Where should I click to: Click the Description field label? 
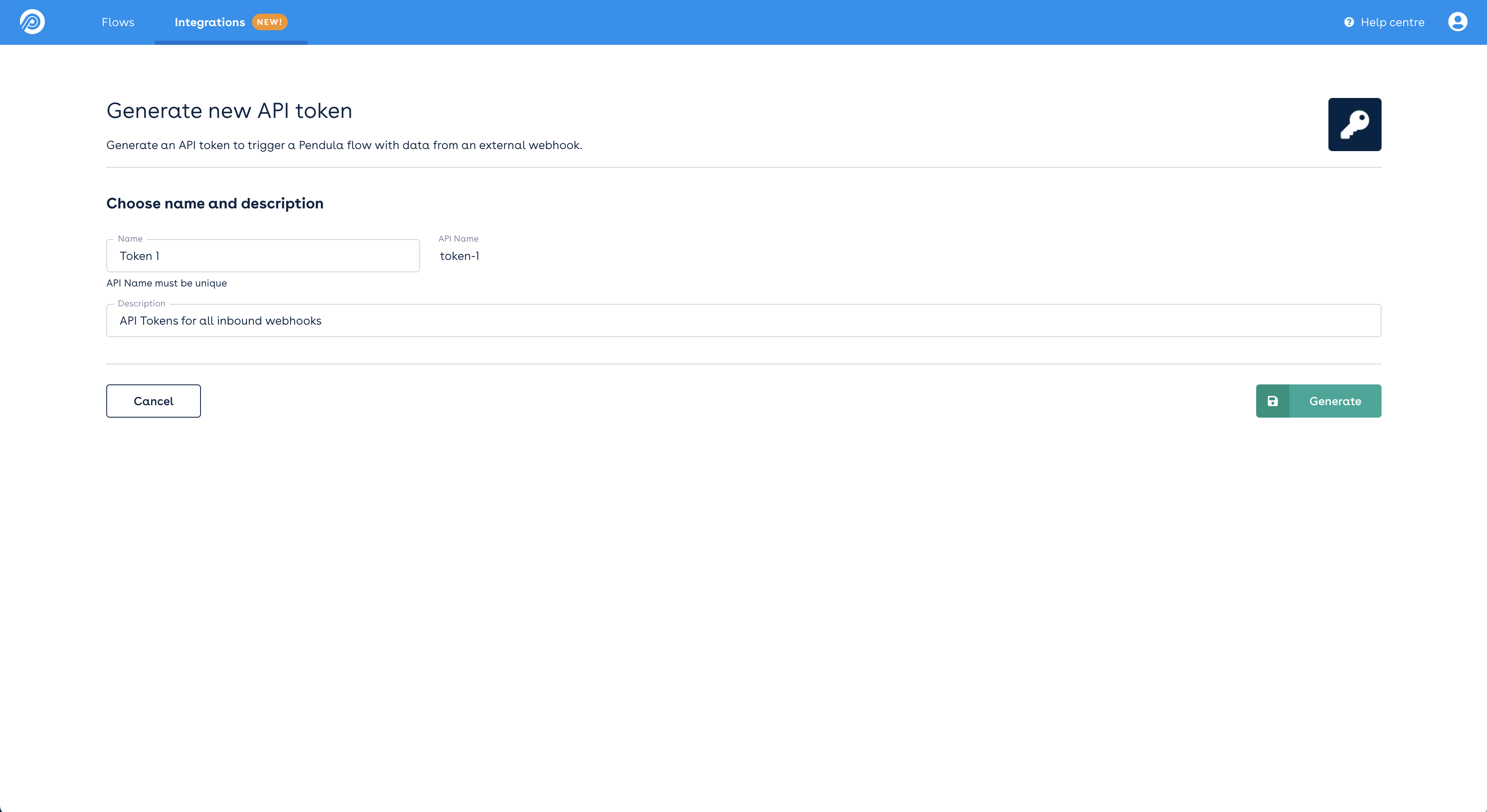coord(142,303)
